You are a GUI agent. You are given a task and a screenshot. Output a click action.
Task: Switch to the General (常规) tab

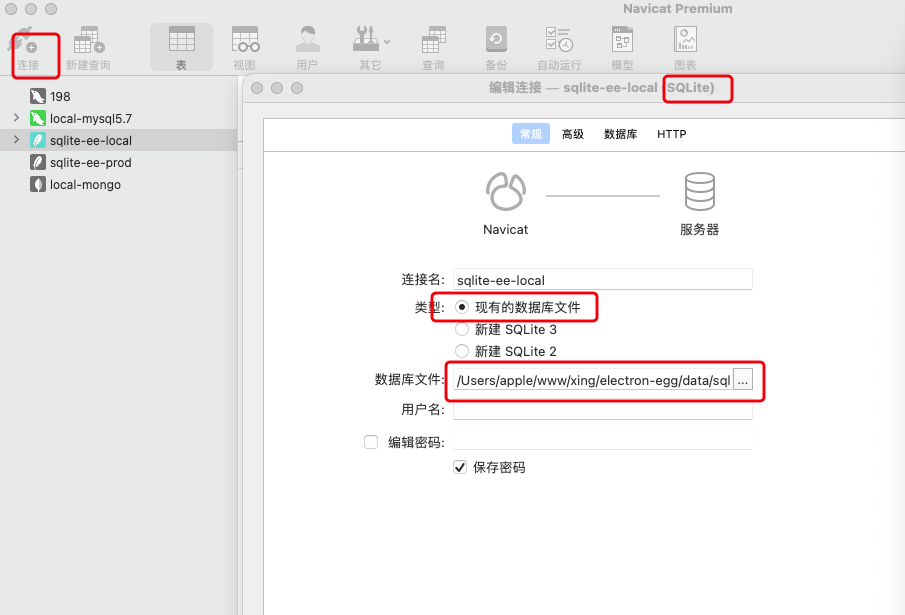(x=530, y=134)
